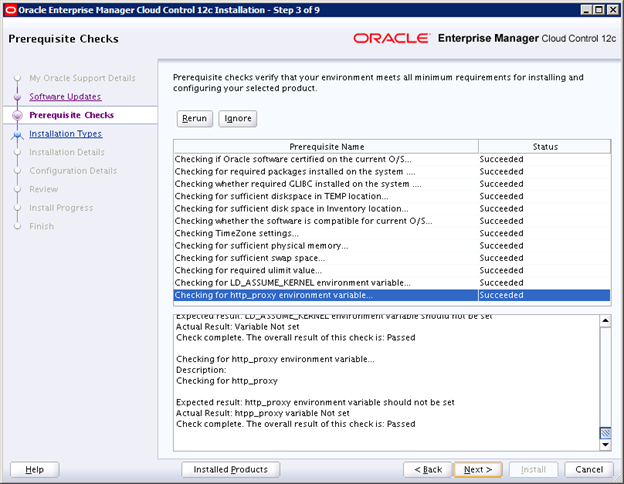Click the Software Updates step node icon
Screen dimensions: 624x484
(x=17, y=97)
